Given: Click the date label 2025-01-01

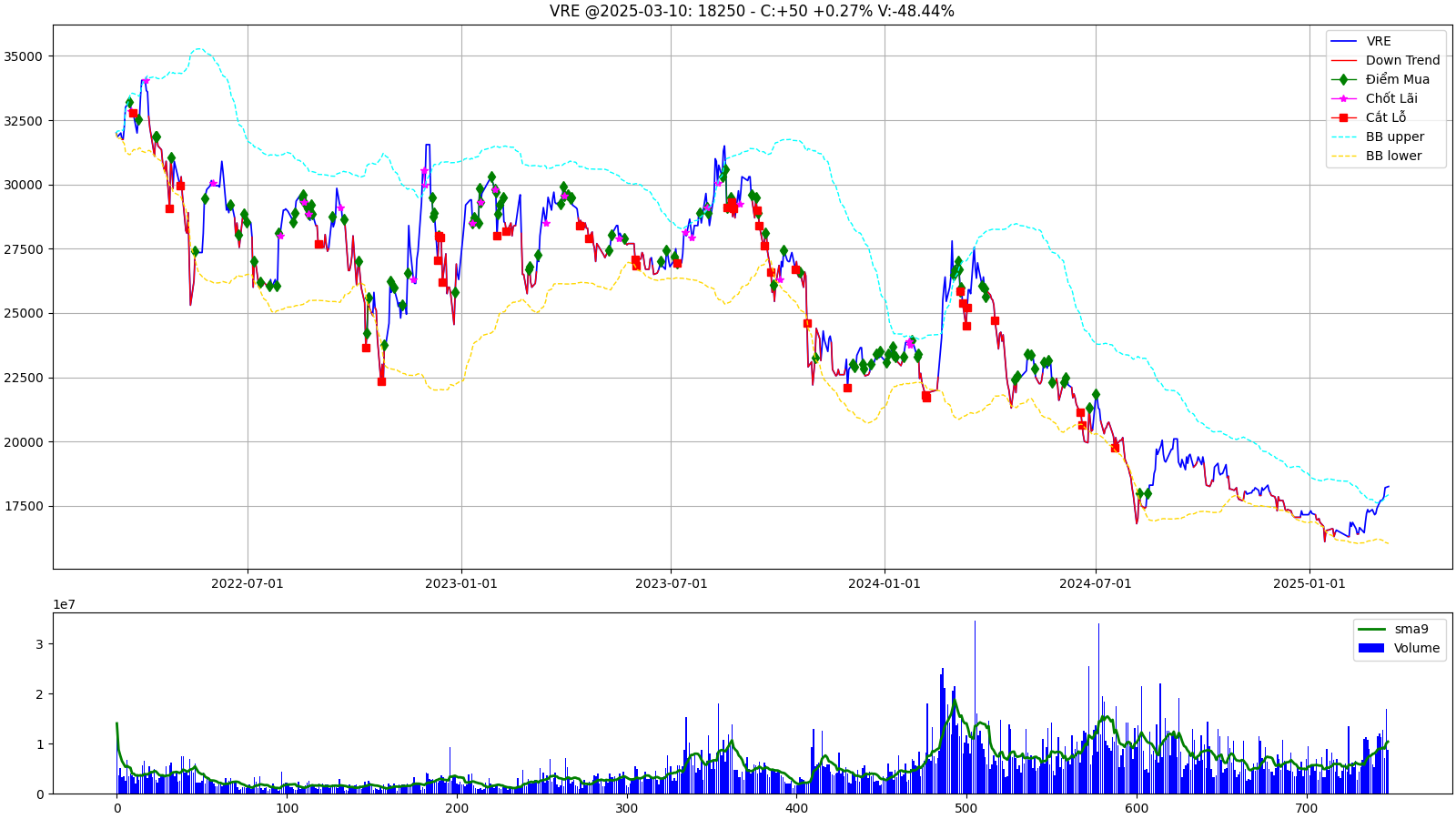Looking at the screenshot, I should point(1309,583).
